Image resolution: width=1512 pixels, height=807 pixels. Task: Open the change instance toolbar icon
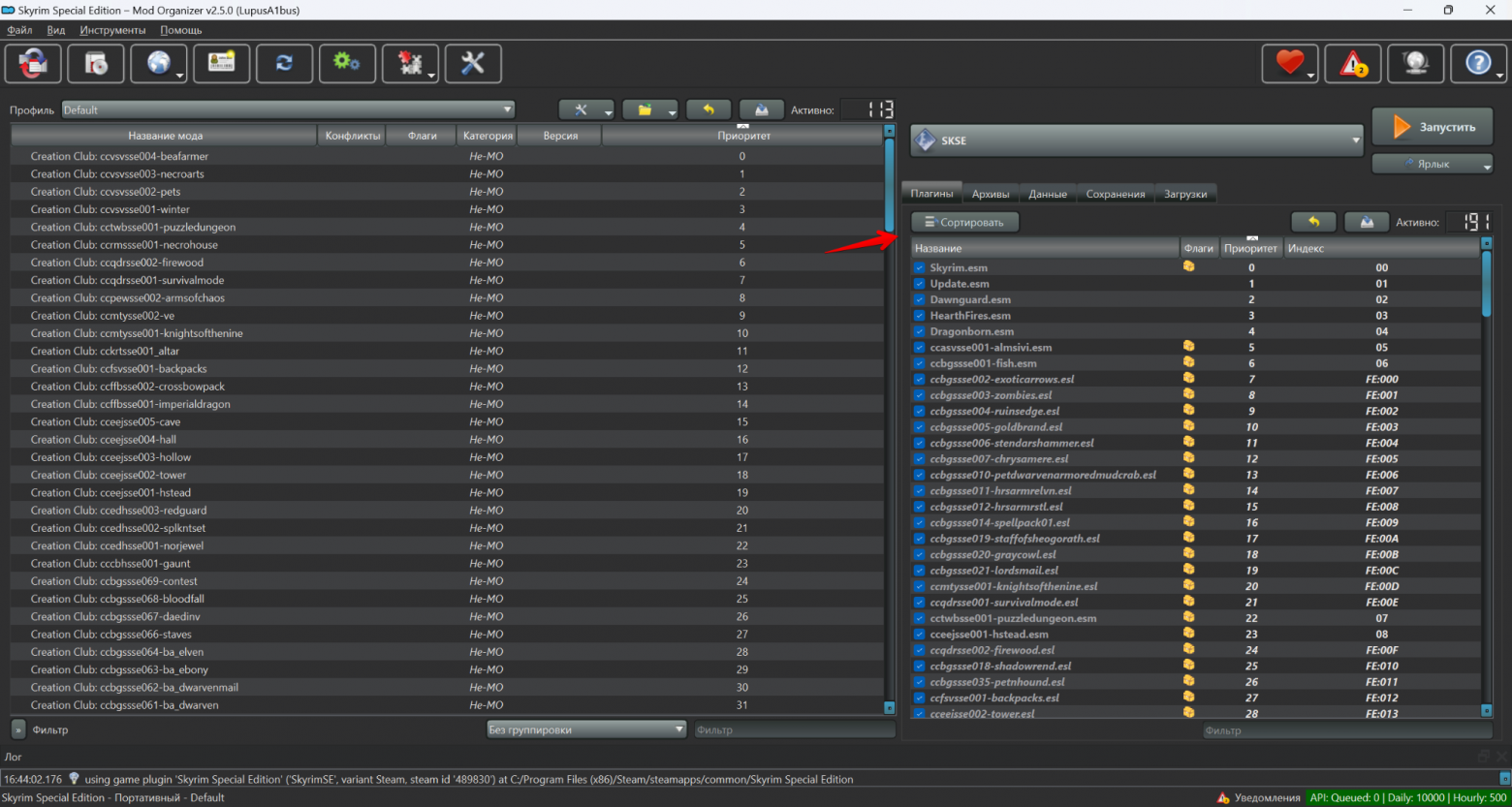[x=34, y=64]
